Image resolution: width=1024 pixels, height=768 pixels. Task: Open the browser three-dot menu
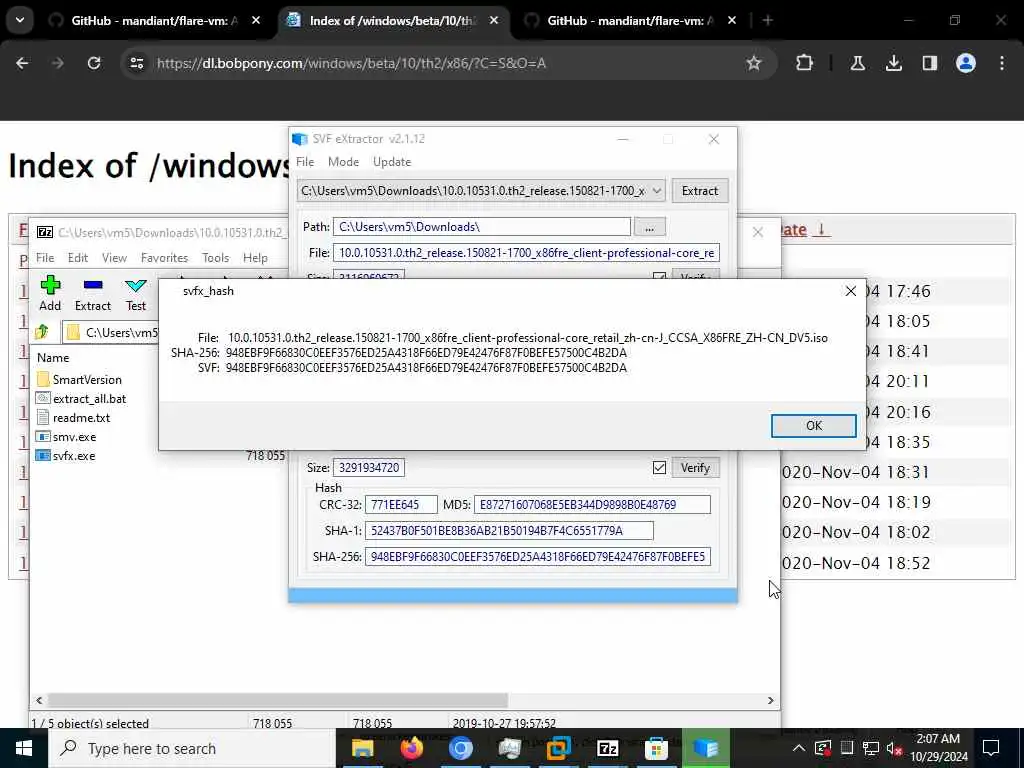(1002, 63)
